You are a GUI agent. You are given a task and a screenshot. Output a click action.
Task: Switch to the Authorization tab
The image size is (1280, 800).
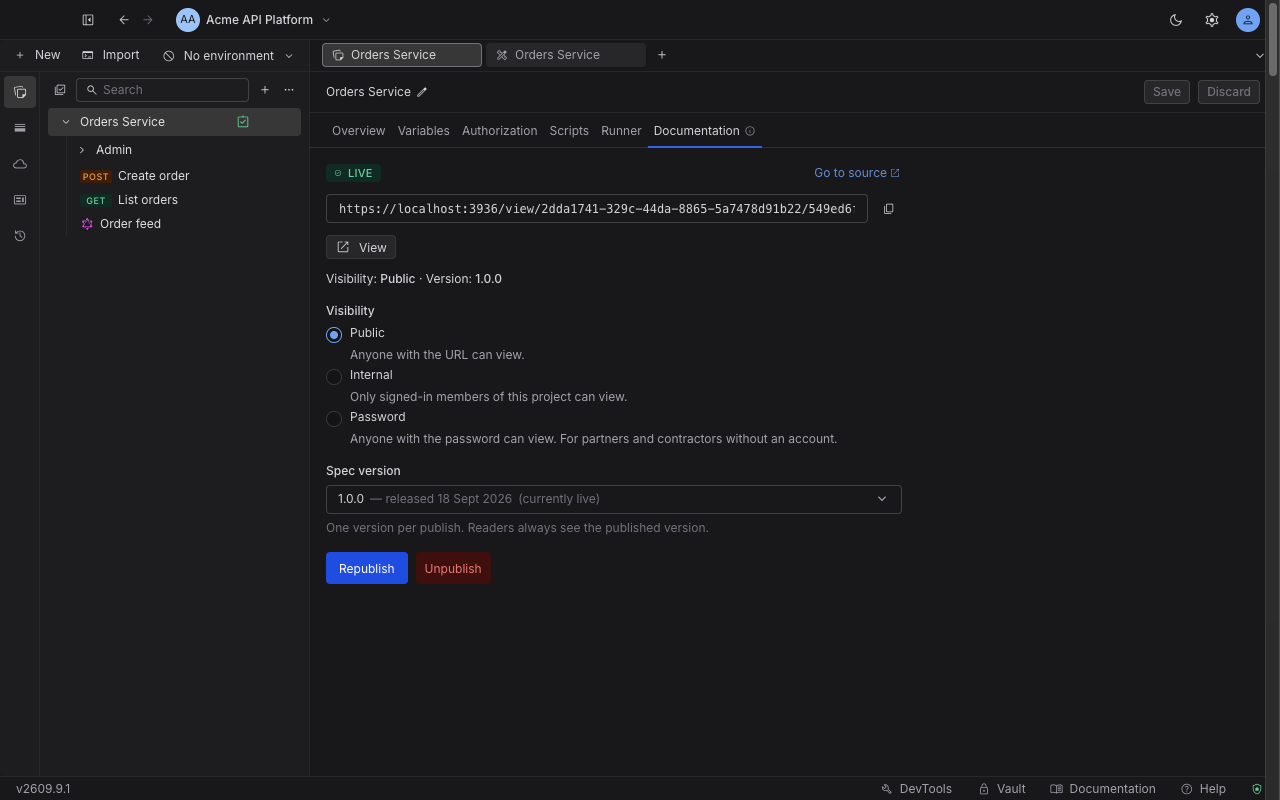499,131
